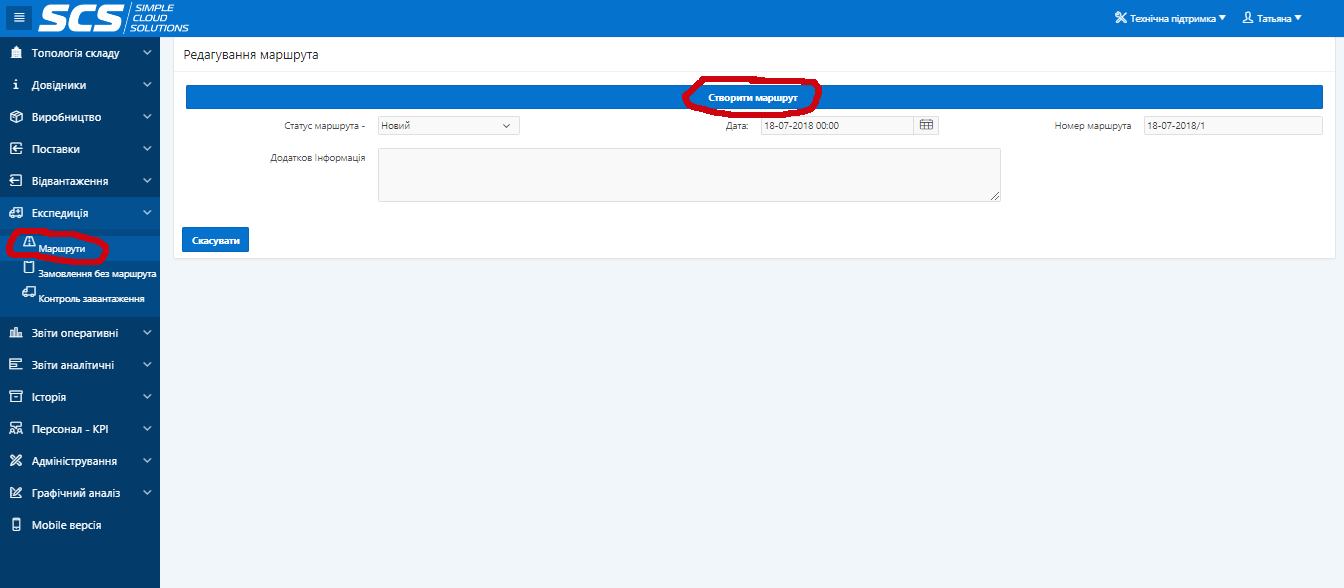Expand the Довідники menu section
1344x588 pixels.
point(80,85)
